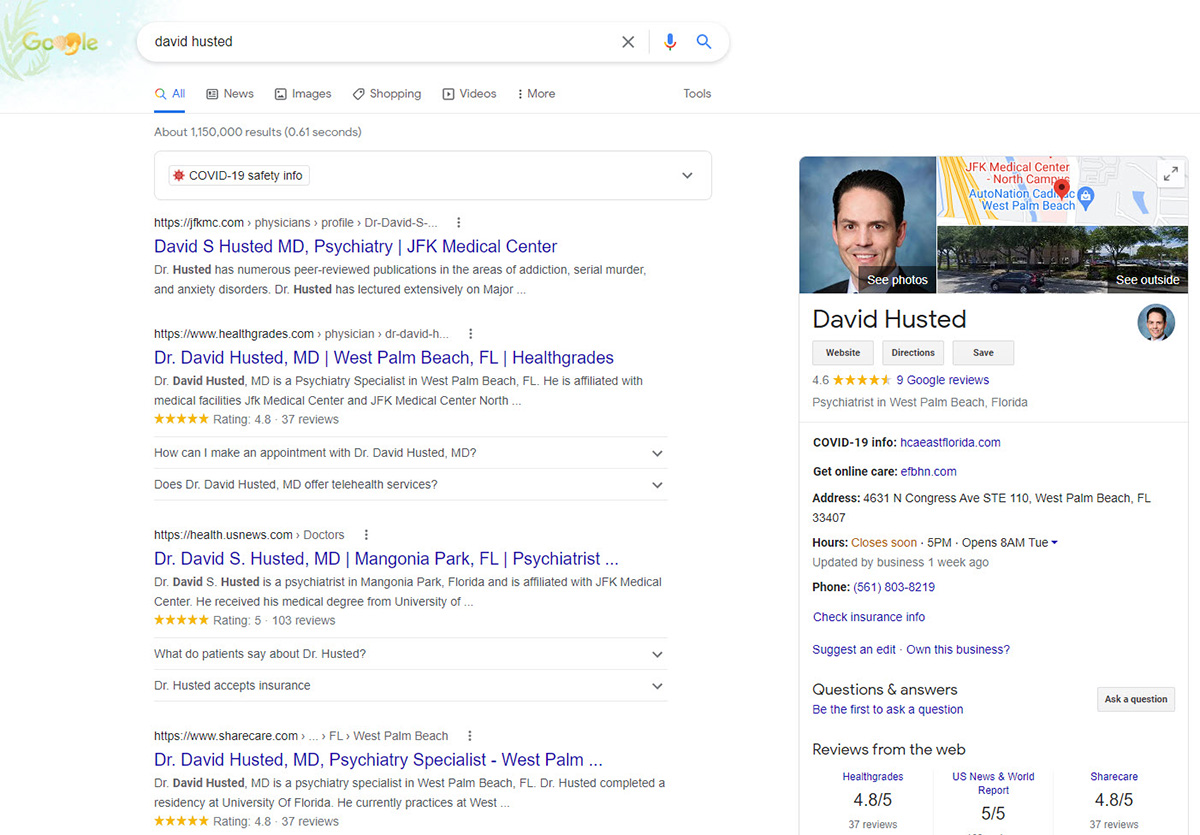
Task: Switch to the News tab
Action: tap(230, 94)
